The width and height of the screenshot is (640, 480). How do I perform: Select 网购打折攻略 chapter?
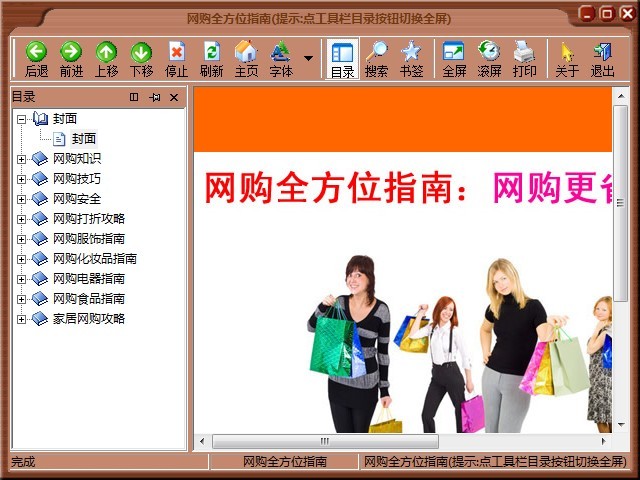point(89,219)
